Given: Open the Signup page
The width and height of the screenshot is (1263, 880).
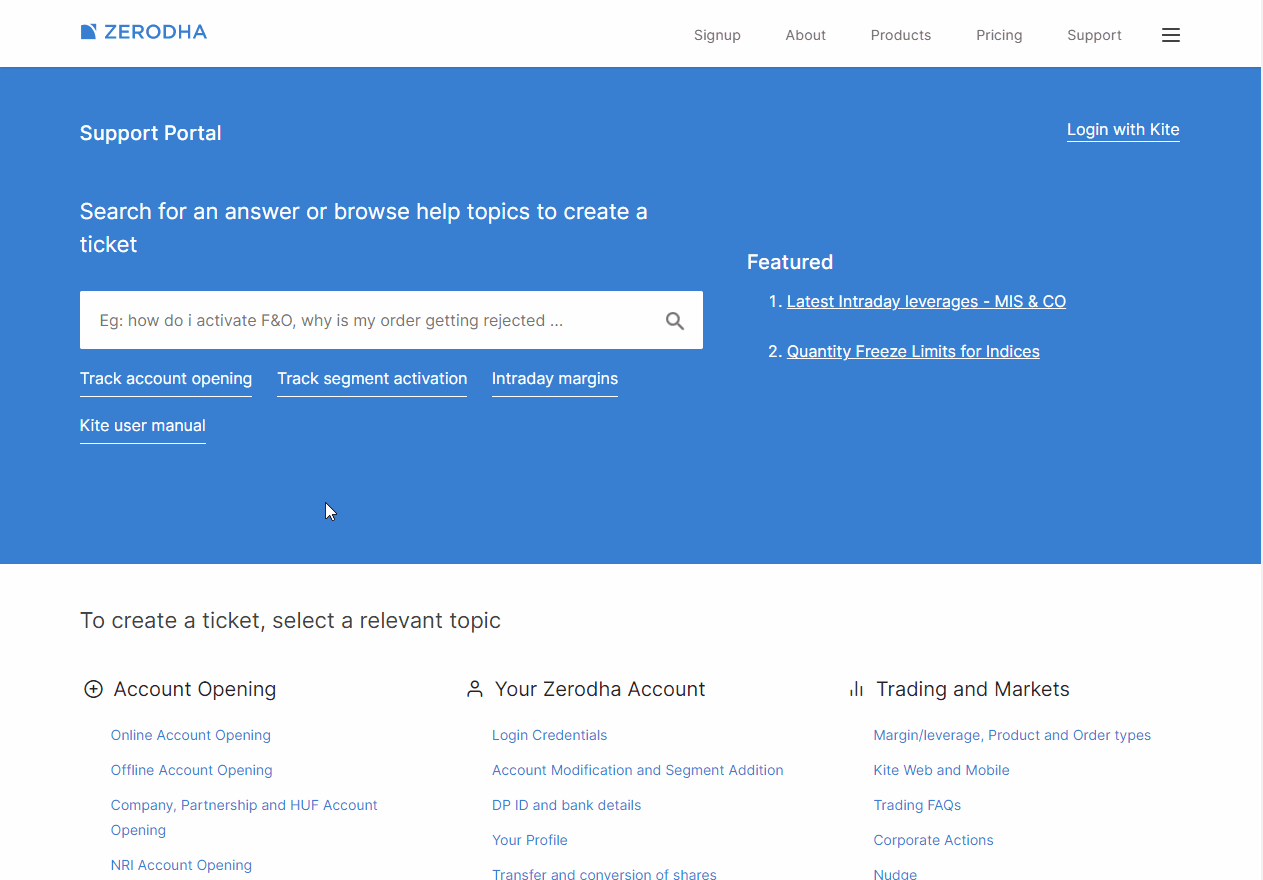Looking at the screenshot, I should 717,35.
